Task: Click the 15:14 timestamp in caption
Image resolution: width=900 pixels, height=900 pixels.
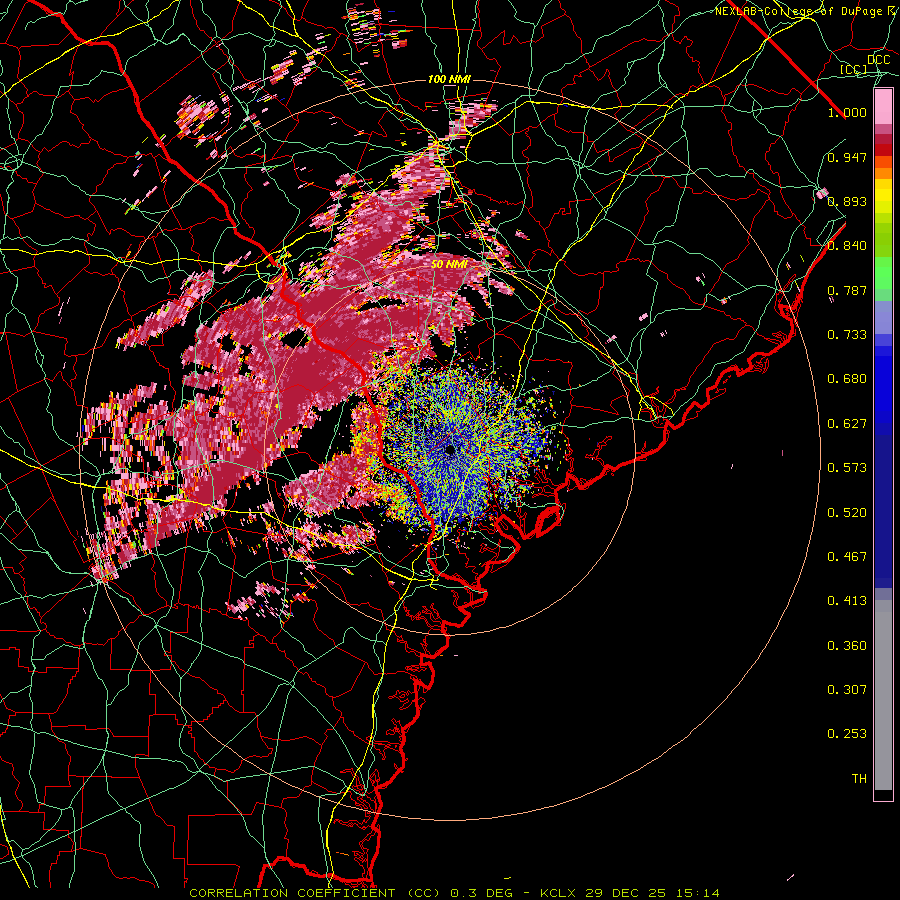Action: pos(697,893)
